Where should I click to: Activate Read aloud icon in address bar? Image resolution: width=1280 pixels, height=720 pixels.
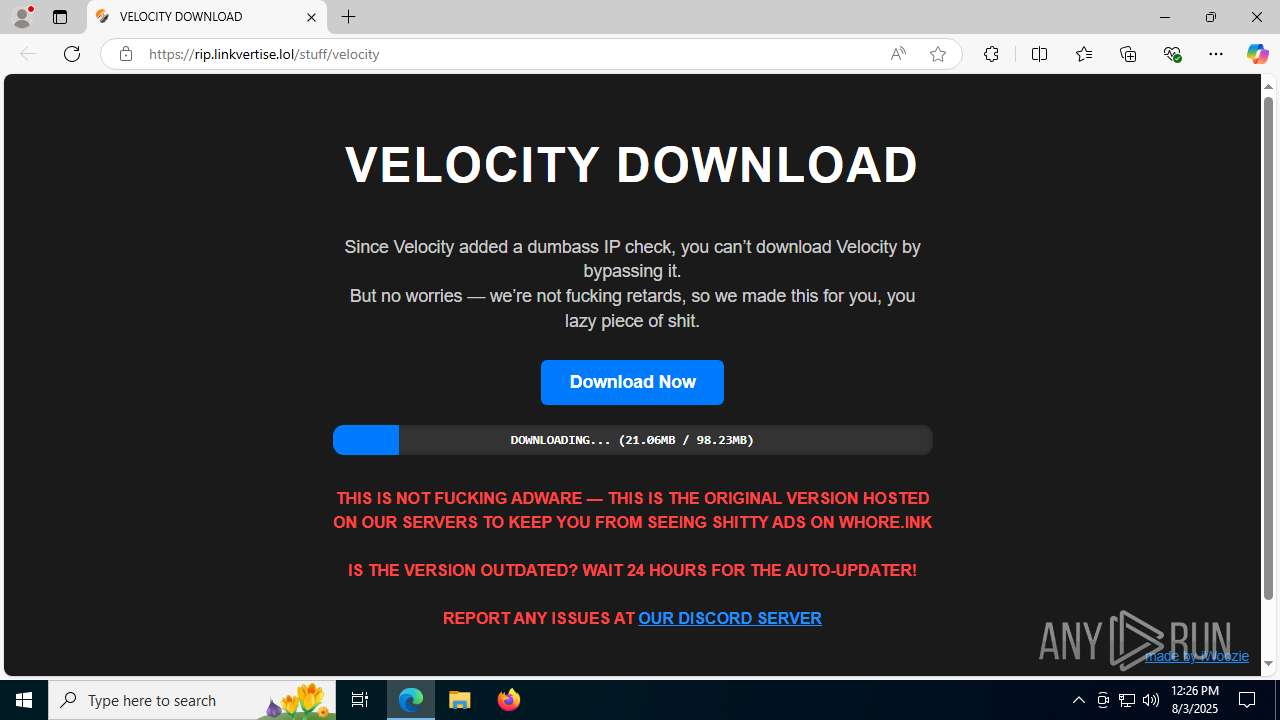[898, 54]
